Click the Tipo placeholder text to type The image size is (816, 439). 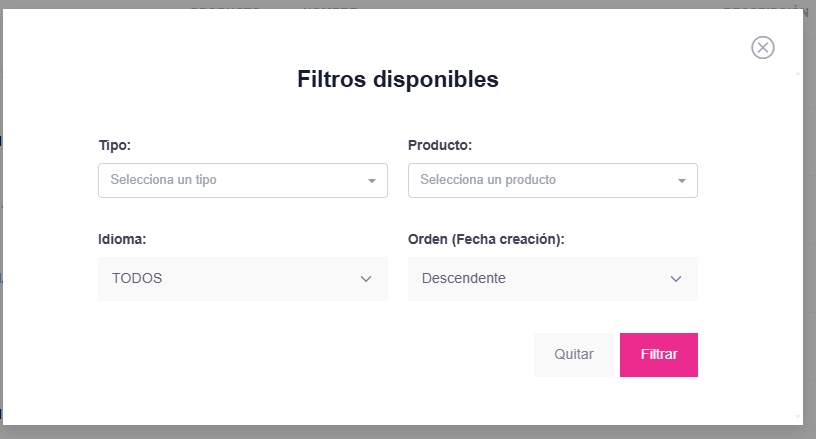(164, 181)
